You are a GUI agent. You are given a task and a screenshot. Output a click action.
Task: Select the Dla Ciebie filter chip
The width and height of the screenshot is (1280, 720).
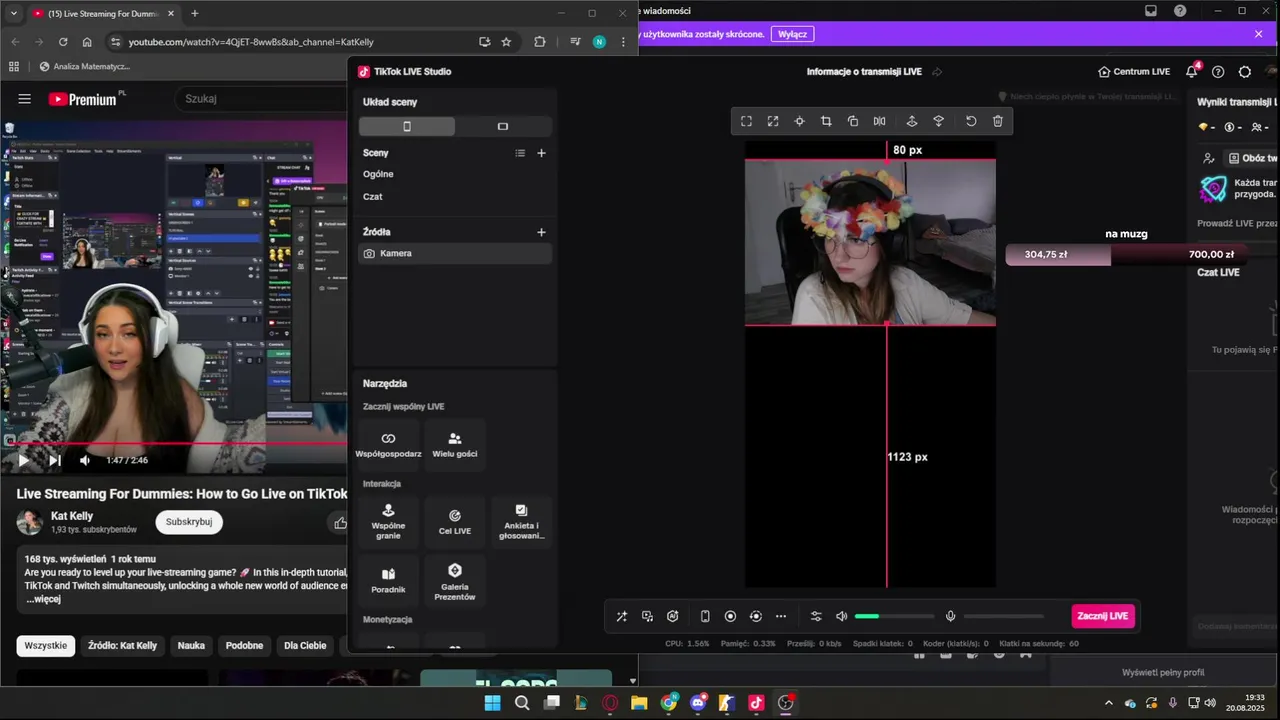(305, 646)
